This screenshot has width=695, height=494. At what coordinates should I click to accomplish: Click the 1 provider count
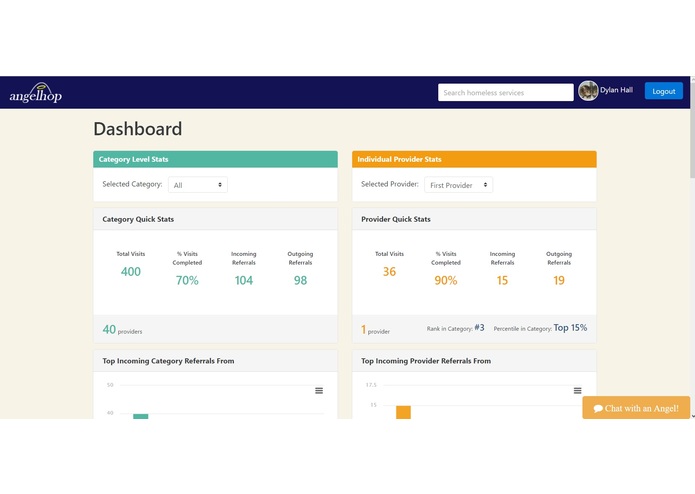(375, 330)
